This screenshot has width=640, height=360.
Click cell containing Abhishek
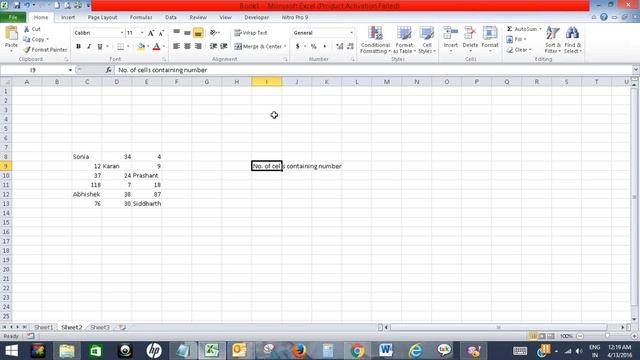pos(87,194)
